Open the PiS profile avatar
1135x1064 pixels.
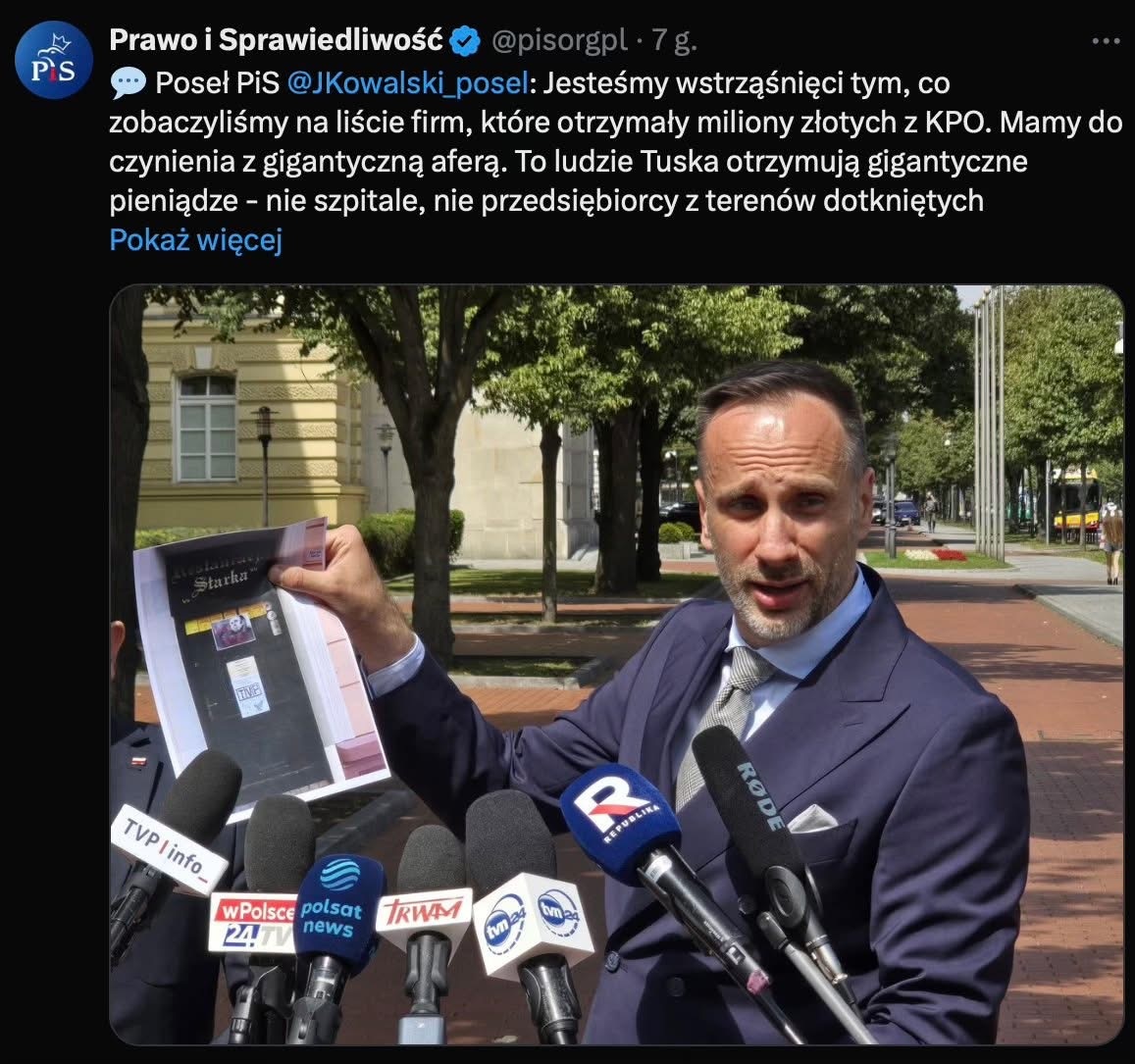[54, 60]
